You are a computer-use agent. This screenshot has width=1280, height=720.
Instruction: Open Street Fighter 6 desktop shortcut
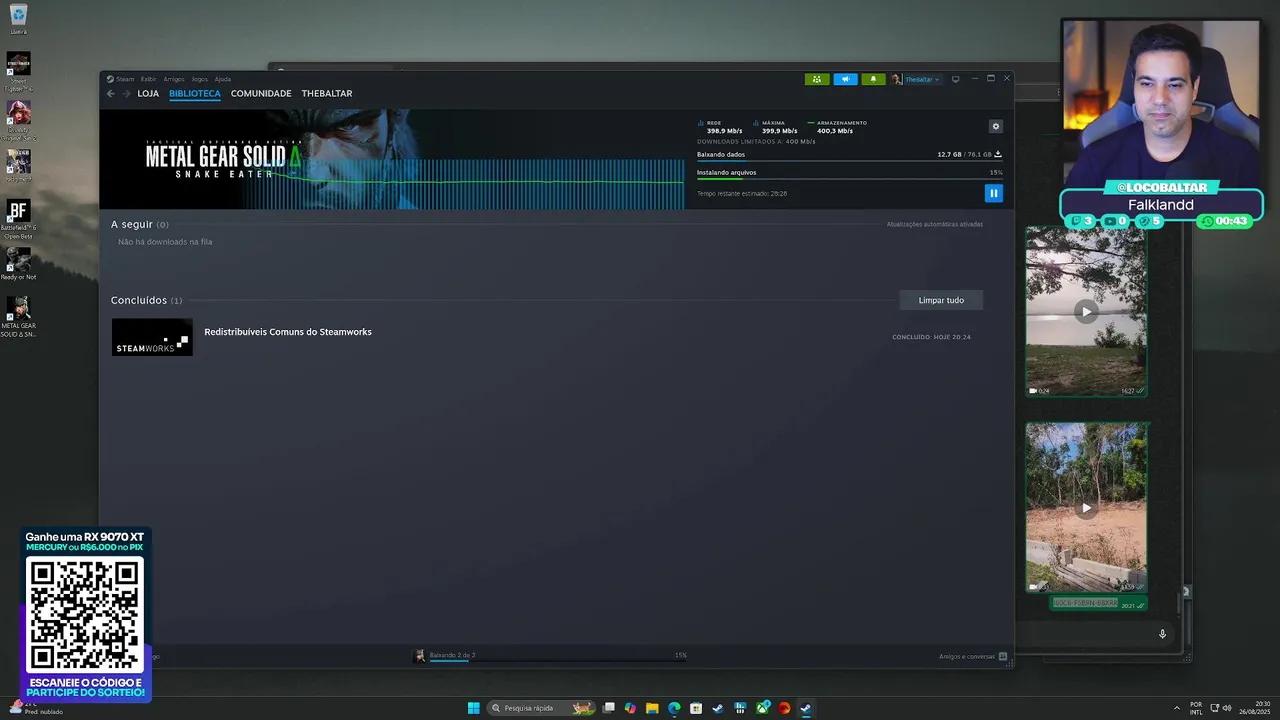pyautogui.click(x=18, y=72)
